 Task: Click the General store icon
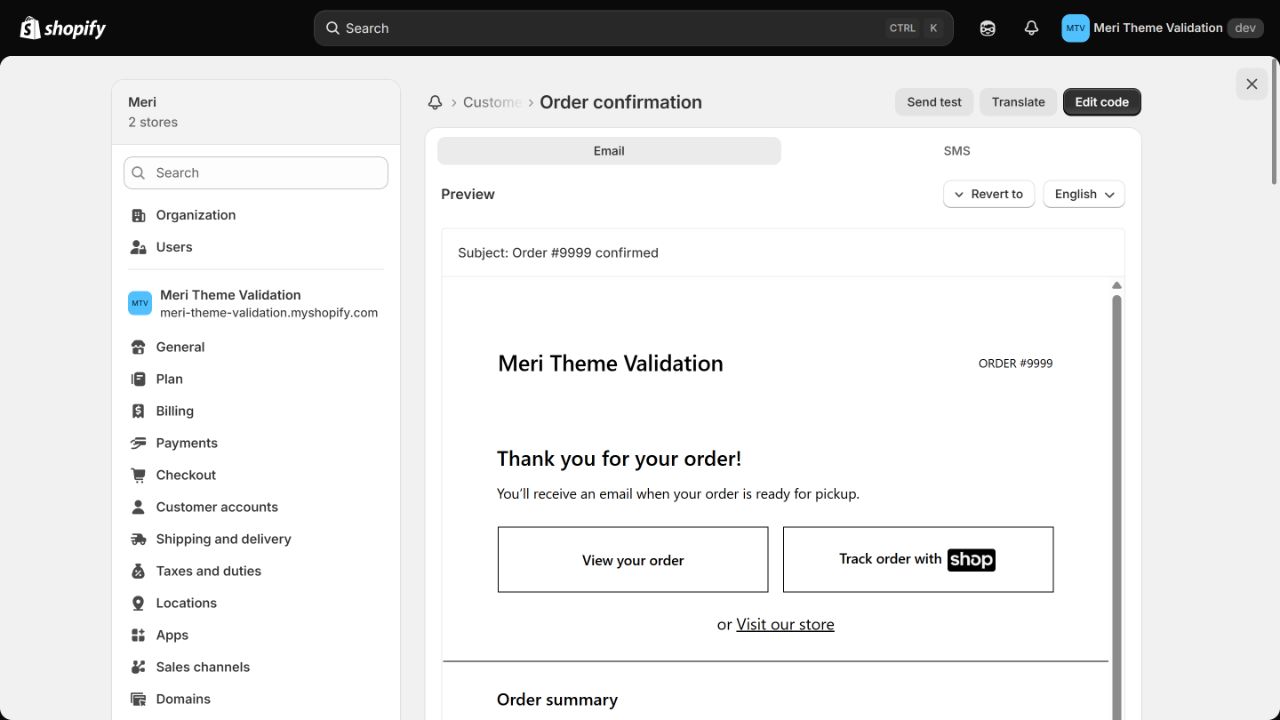(138, 347)
